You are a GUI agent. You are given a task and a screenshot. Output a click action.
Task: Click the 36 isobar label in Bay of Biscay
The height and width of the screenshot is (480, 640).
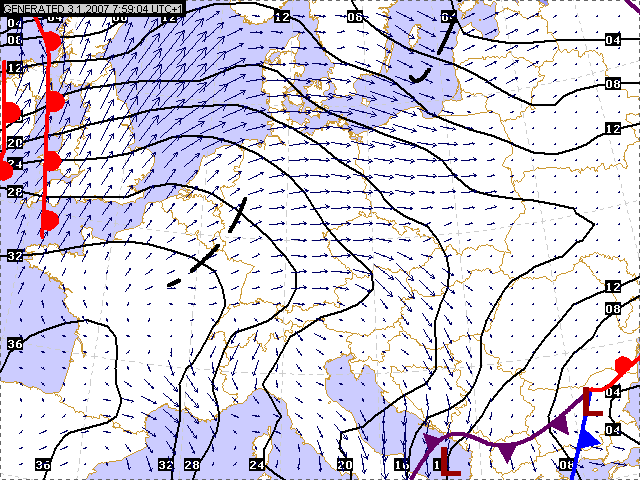[x=14, y=344]
